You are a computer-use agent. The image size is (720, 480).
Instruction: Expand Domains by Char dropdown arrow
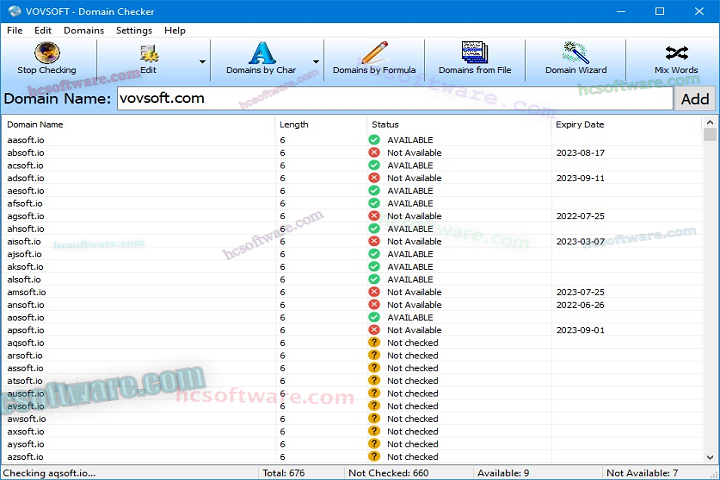(x=315, y=62)
